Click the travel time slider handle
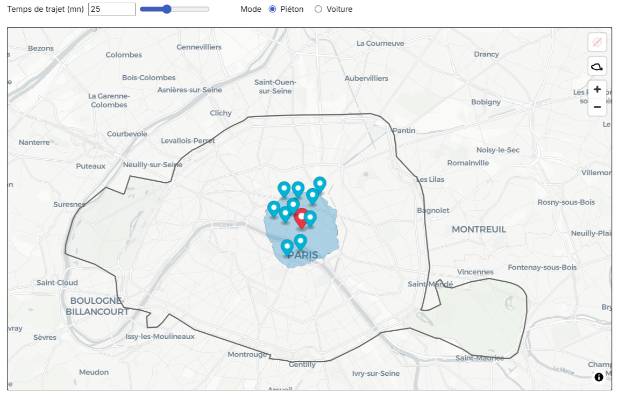This screenshot has height=400, width=640. 166,9
